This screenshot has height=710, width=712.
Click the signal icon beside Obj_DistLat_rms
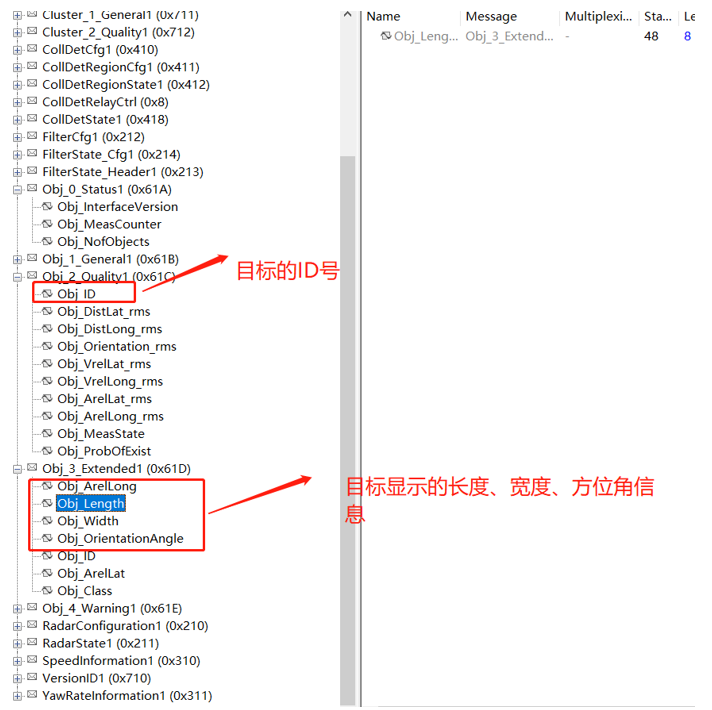[47, 312]
